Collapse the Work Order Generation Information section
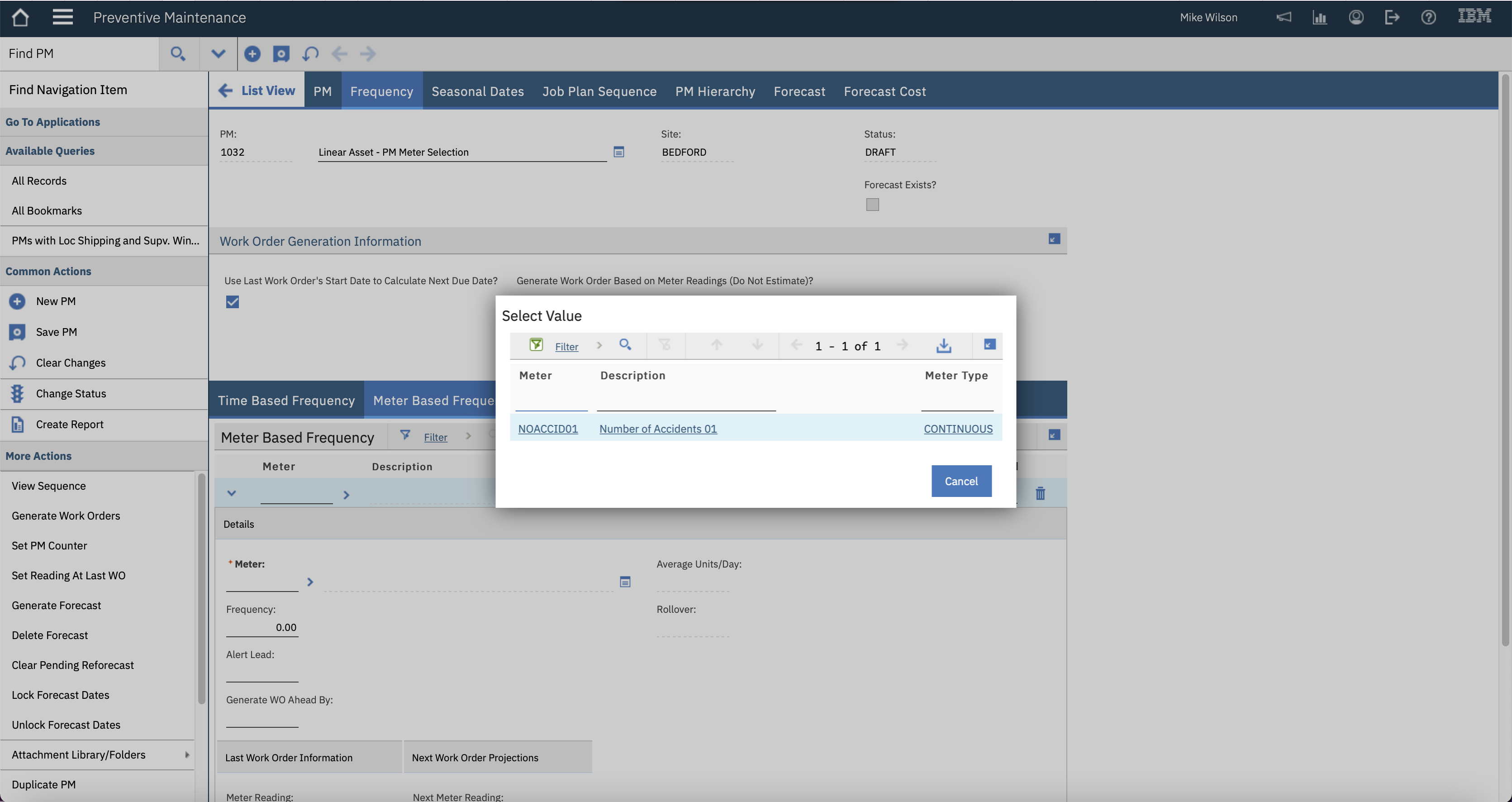The image size is (1512, 802). point(1054,239)
